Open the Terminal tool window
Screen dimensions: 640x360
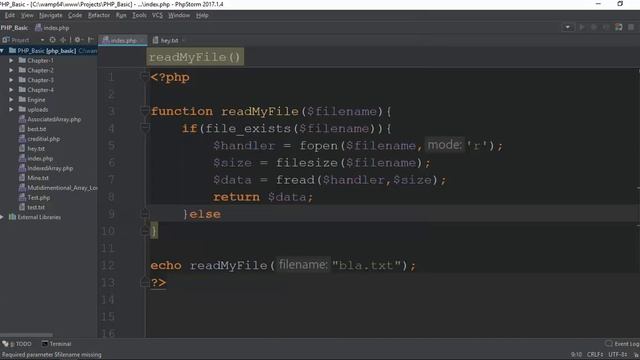pos(57,344)
